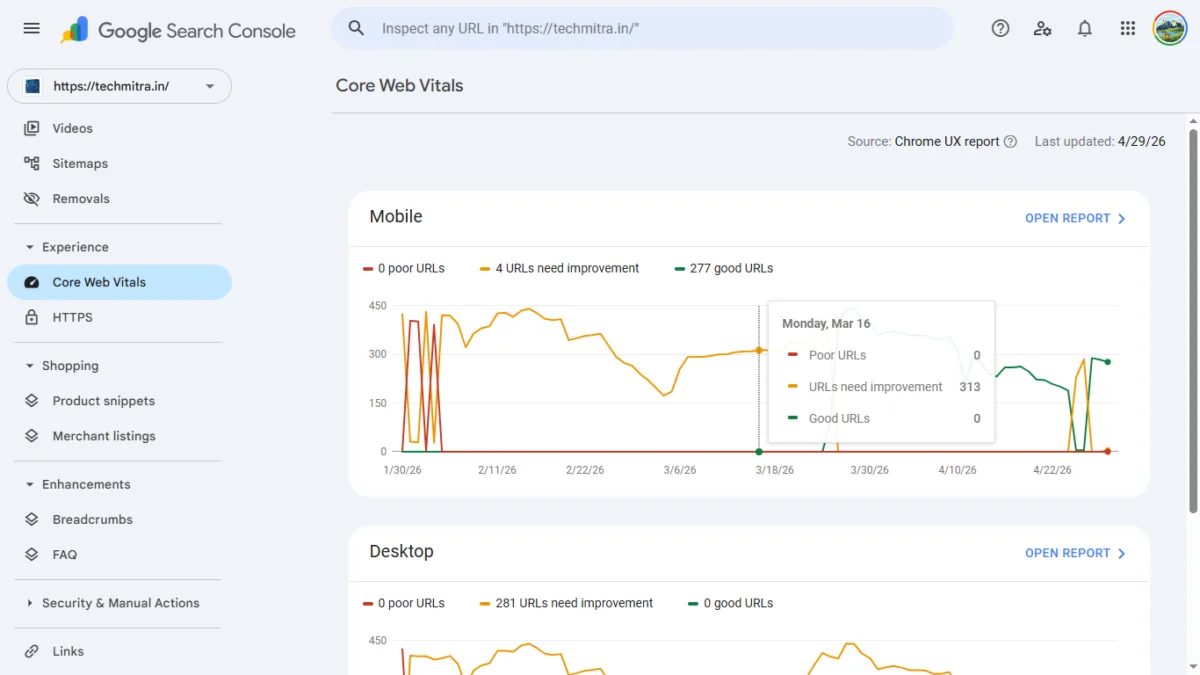Image resolution: width=1200 pixels, height=675 pixels.
Task: Click Desktop '0 poor URLs' legend
Action: coord(404,603)
